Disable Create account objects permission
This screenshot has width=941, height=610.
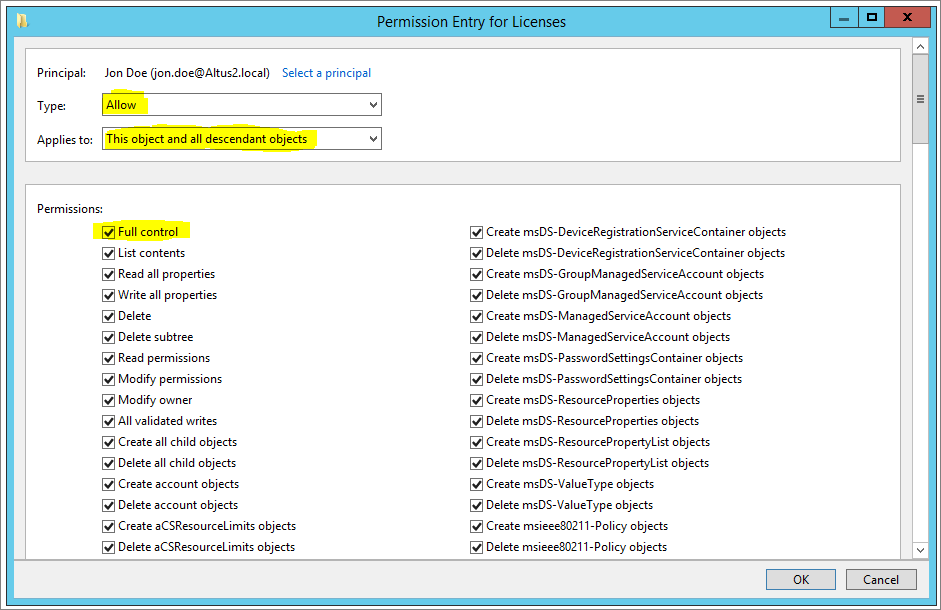pyautogui.click(x=109, y=484)
